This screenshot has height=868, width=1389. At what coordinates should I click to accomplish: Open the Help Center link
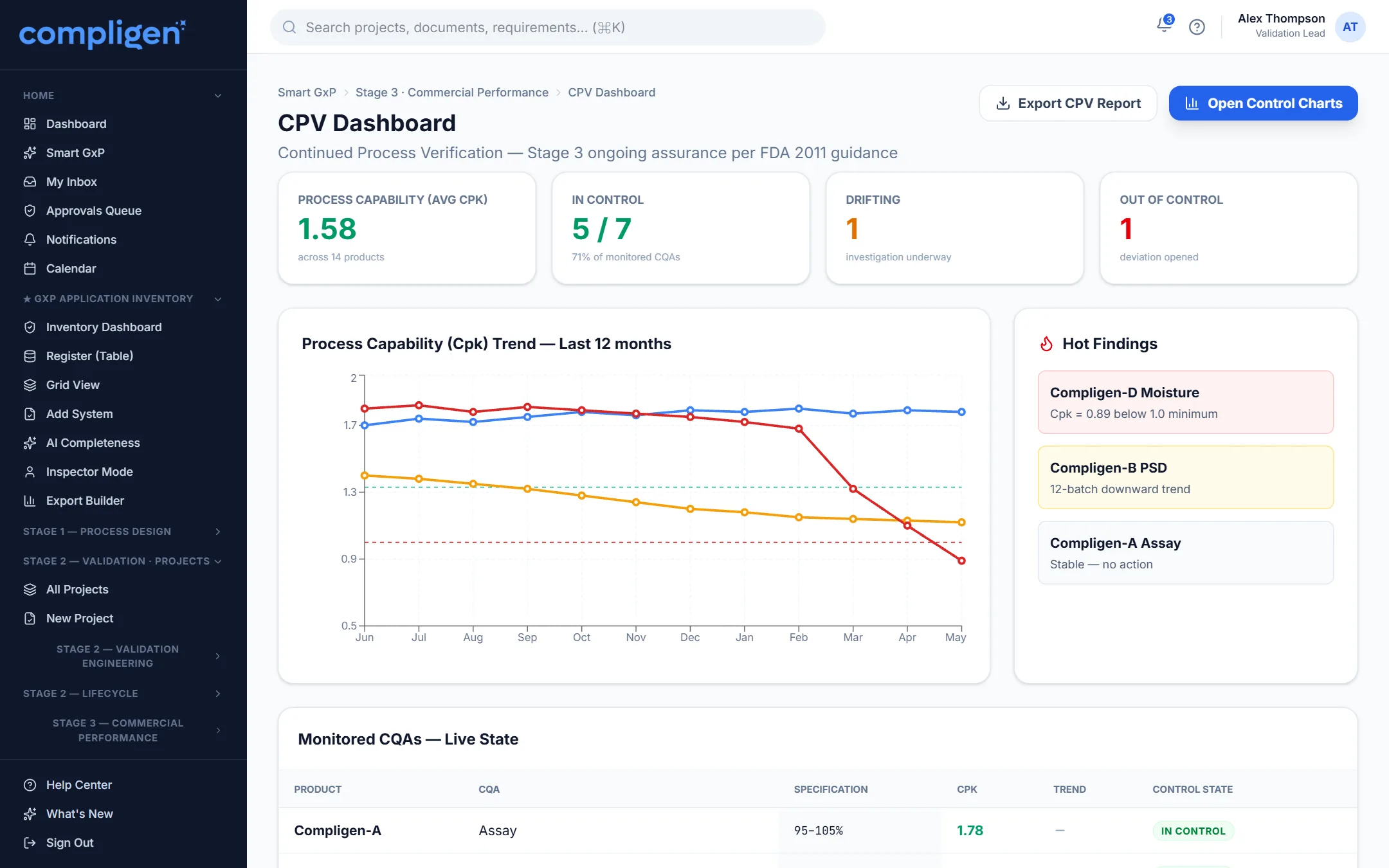(123, 784)
